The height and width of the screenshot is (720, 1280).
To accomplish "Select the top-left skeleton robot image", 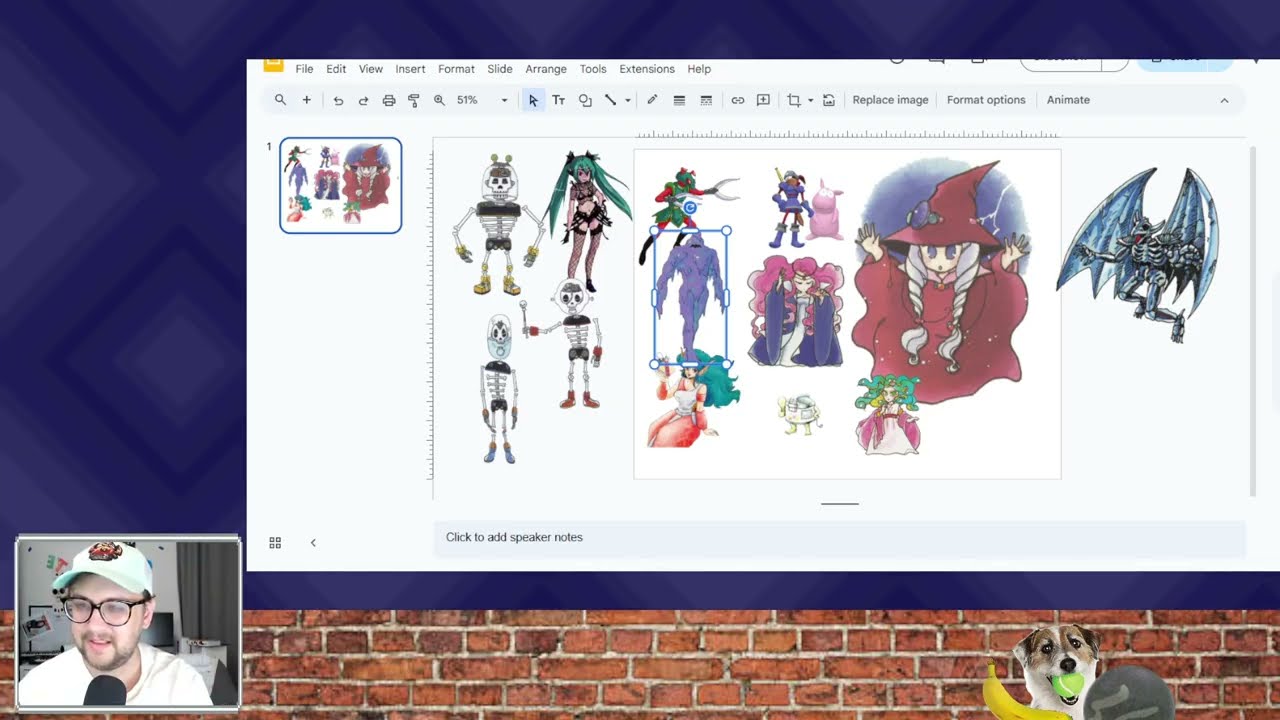I will pos(497,224).
